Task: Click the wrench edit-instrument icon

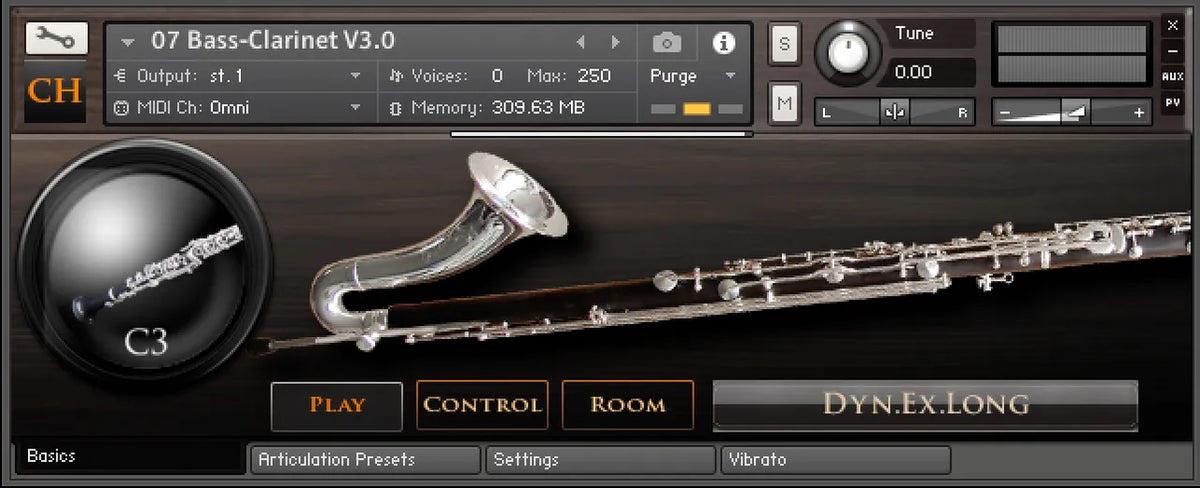Action: click(56, 38)
